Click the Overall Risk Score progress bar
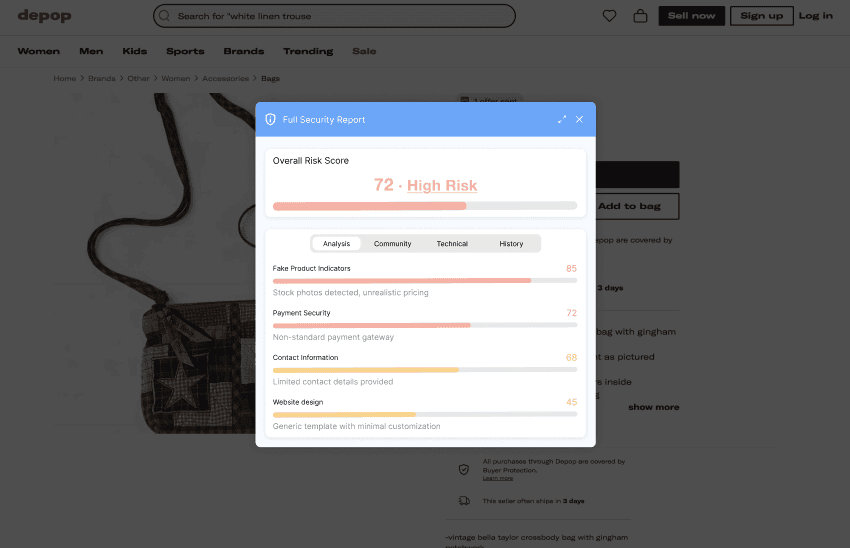The image size is (850, 548). point(425,206)
